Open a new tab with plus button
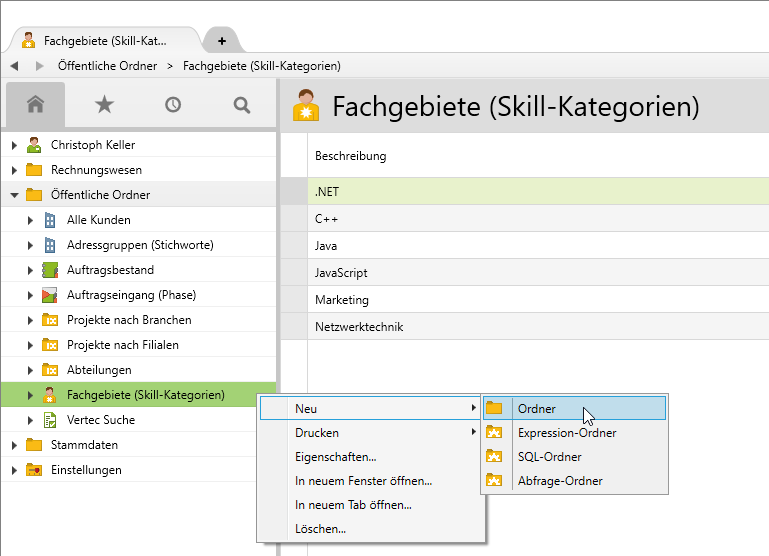 [221, 41]
